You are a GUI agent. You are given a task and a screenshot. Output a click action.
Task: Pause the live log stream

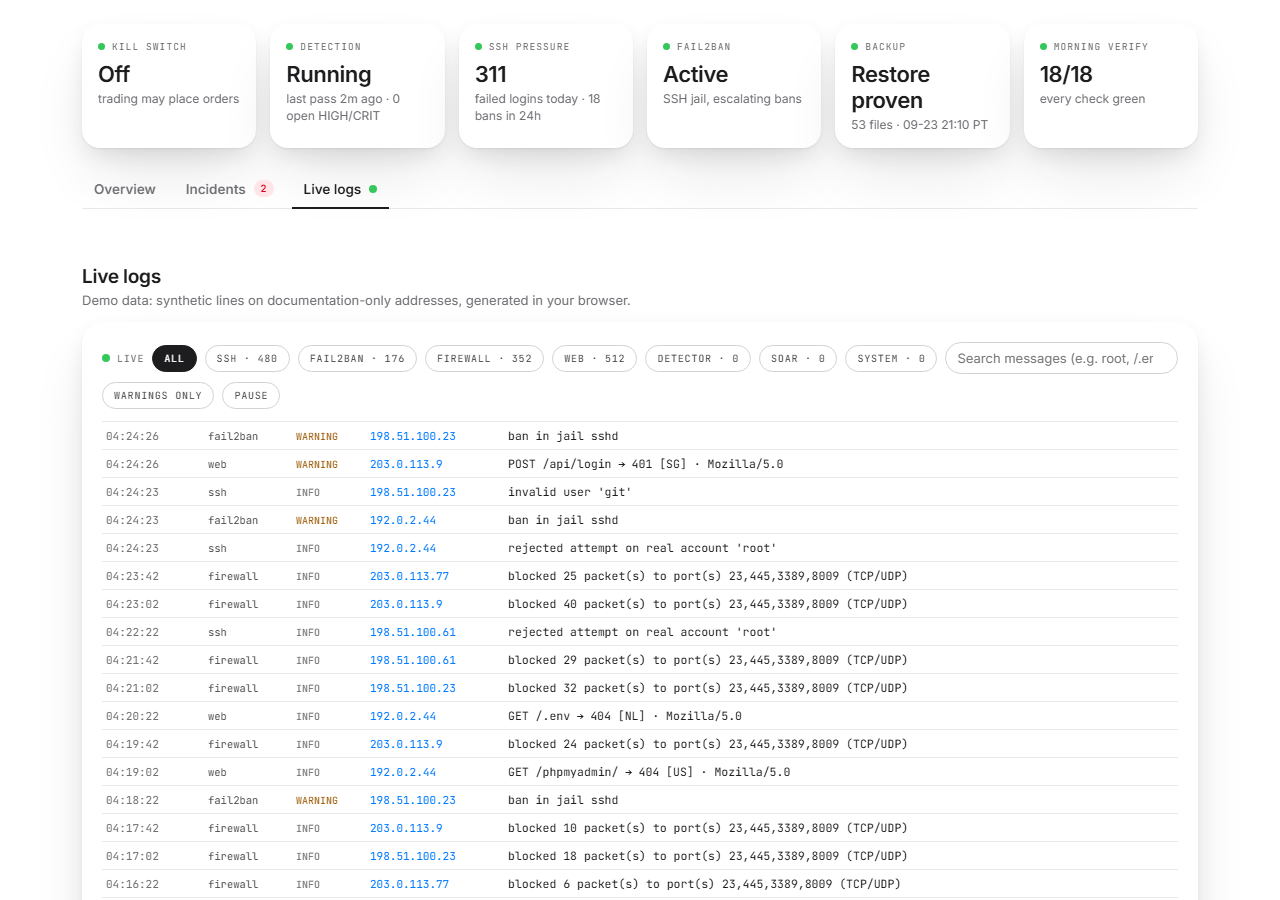click(251, 395)
